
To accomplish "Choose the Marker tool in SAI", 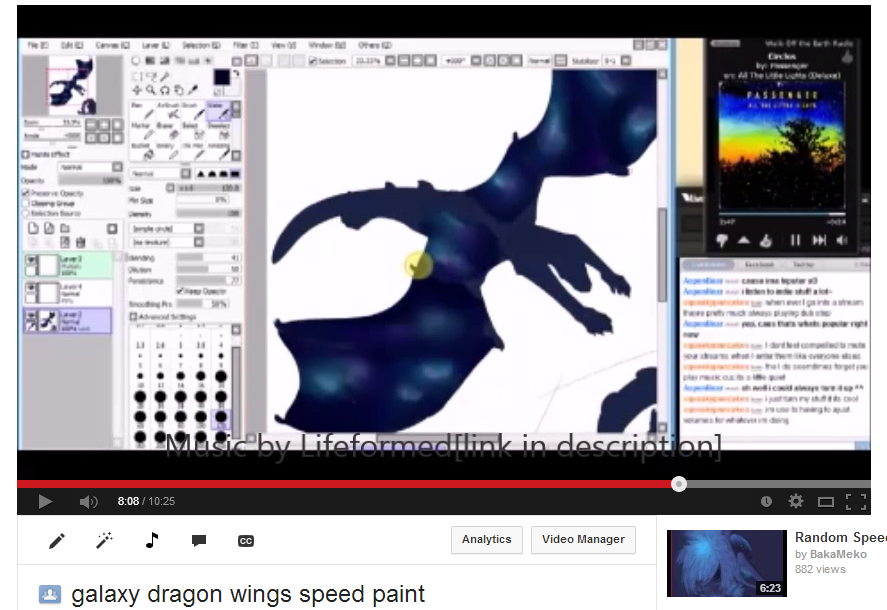I will 141,131.
